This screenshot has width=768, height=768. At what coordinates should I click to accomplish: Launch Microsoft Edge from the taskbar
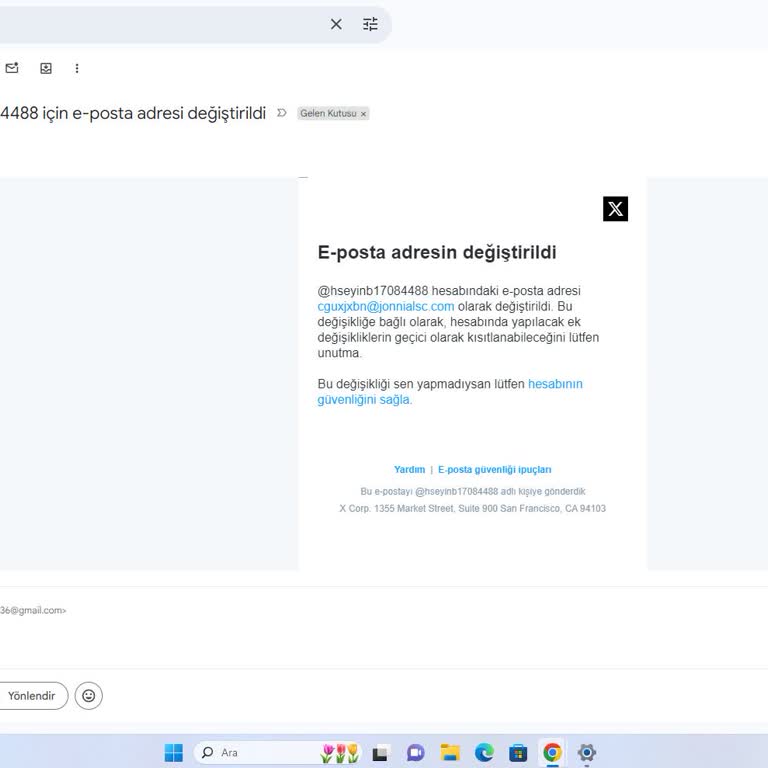(484, 752)
